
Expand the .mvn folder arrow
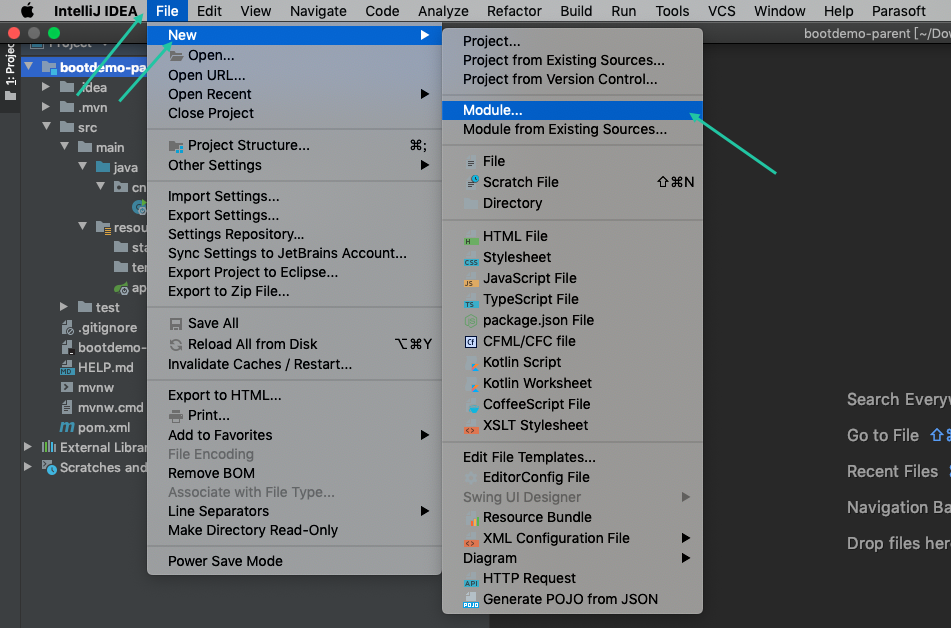[x=46, y=107]
